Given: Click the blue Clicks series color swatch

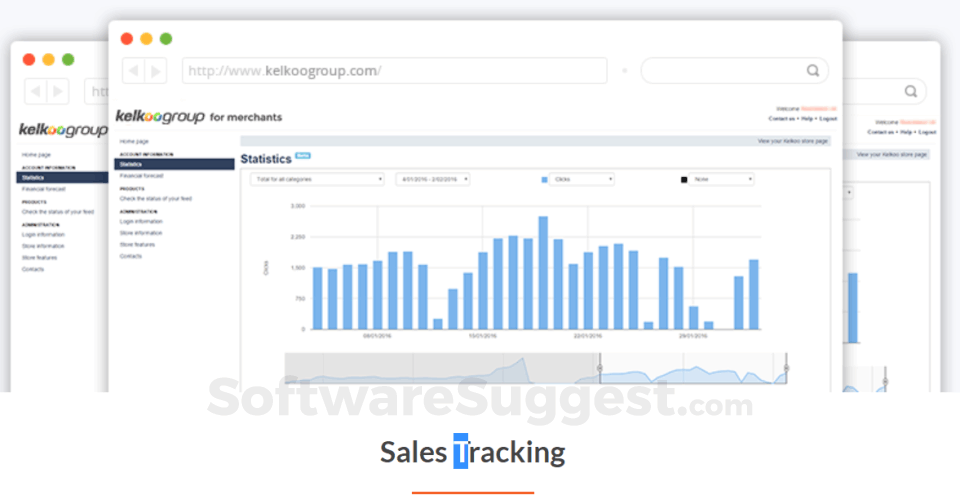Looking at the screenshot, I should (x=544, y=179).
